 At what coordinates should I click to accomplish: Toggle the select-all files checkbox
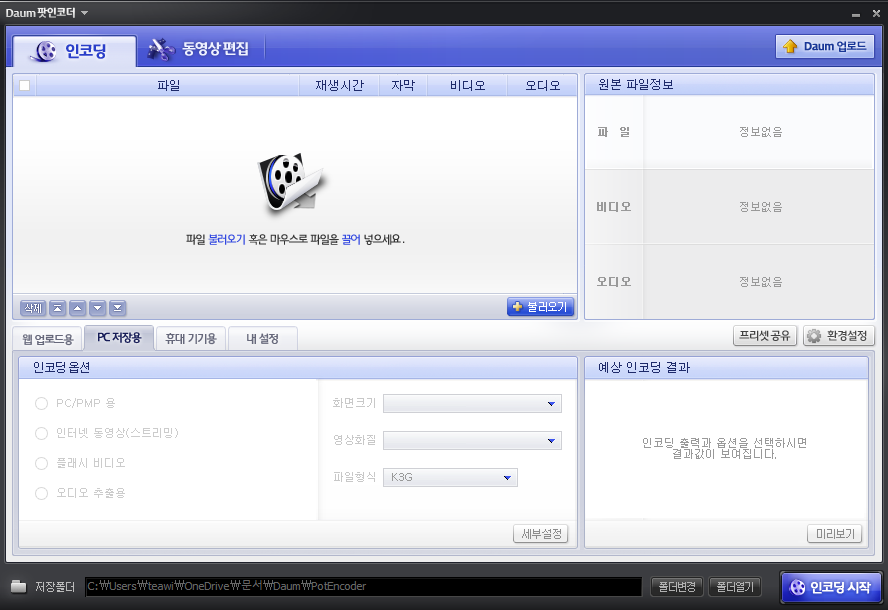point(24,86)
